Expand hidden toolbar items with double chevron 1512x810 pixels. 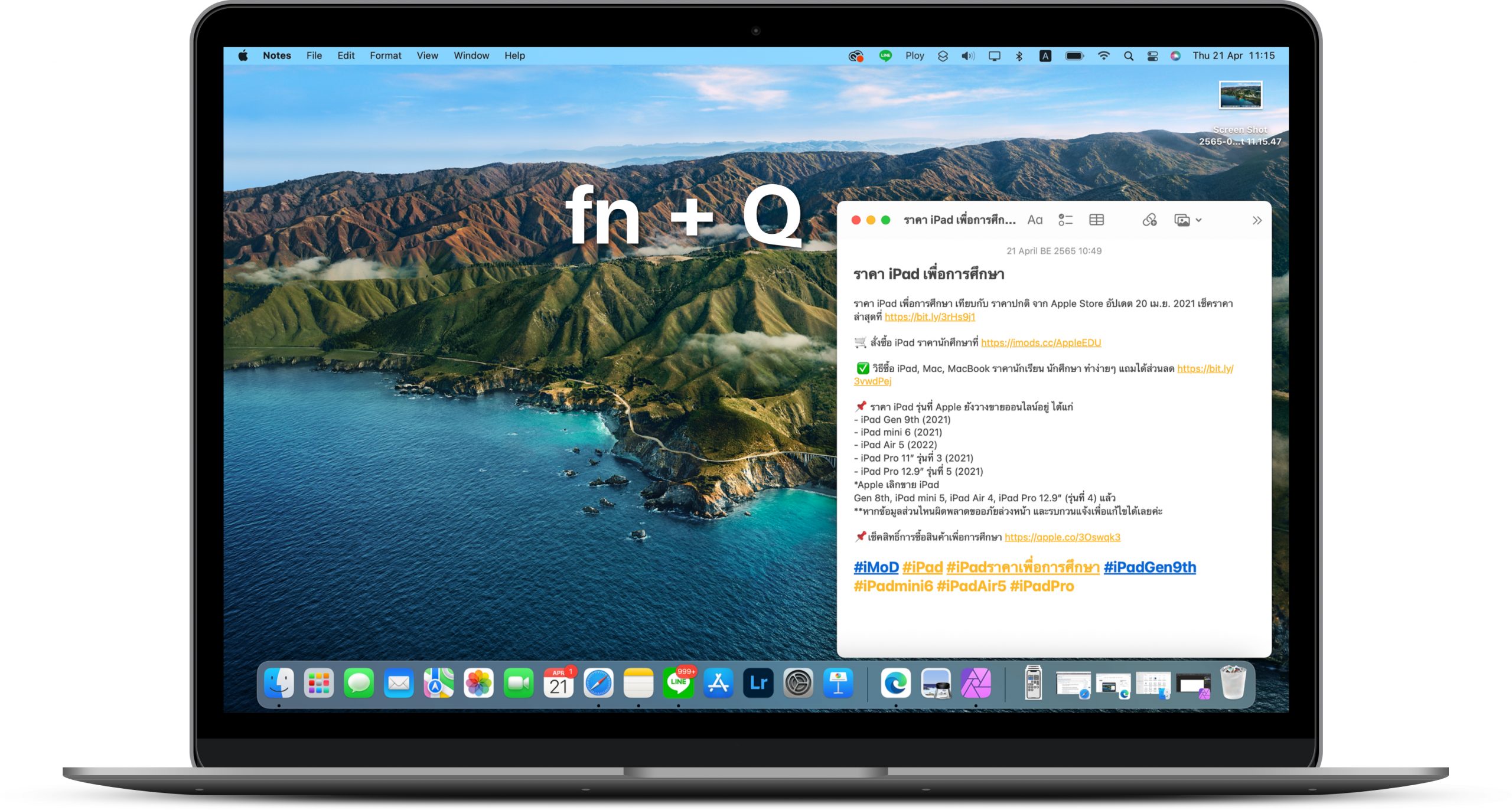coord(1257,220)
